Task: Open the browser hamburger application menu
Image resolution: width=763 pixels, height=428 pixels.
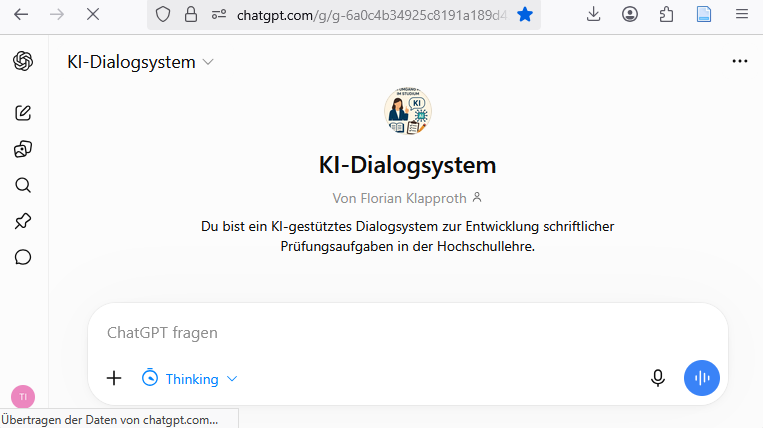Action: click(742, 15)
